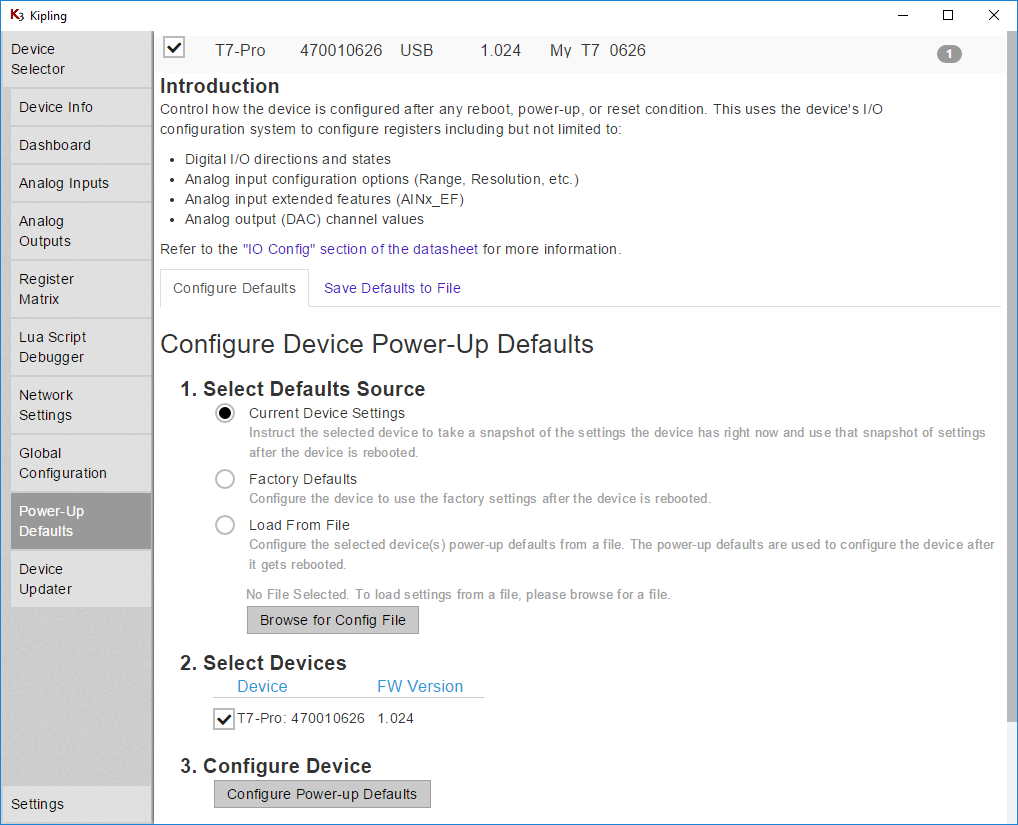Click the Configure Power-up Defaults button
Image resolution: width=1018 pixels, height=825 pixels.
[322, 794]
